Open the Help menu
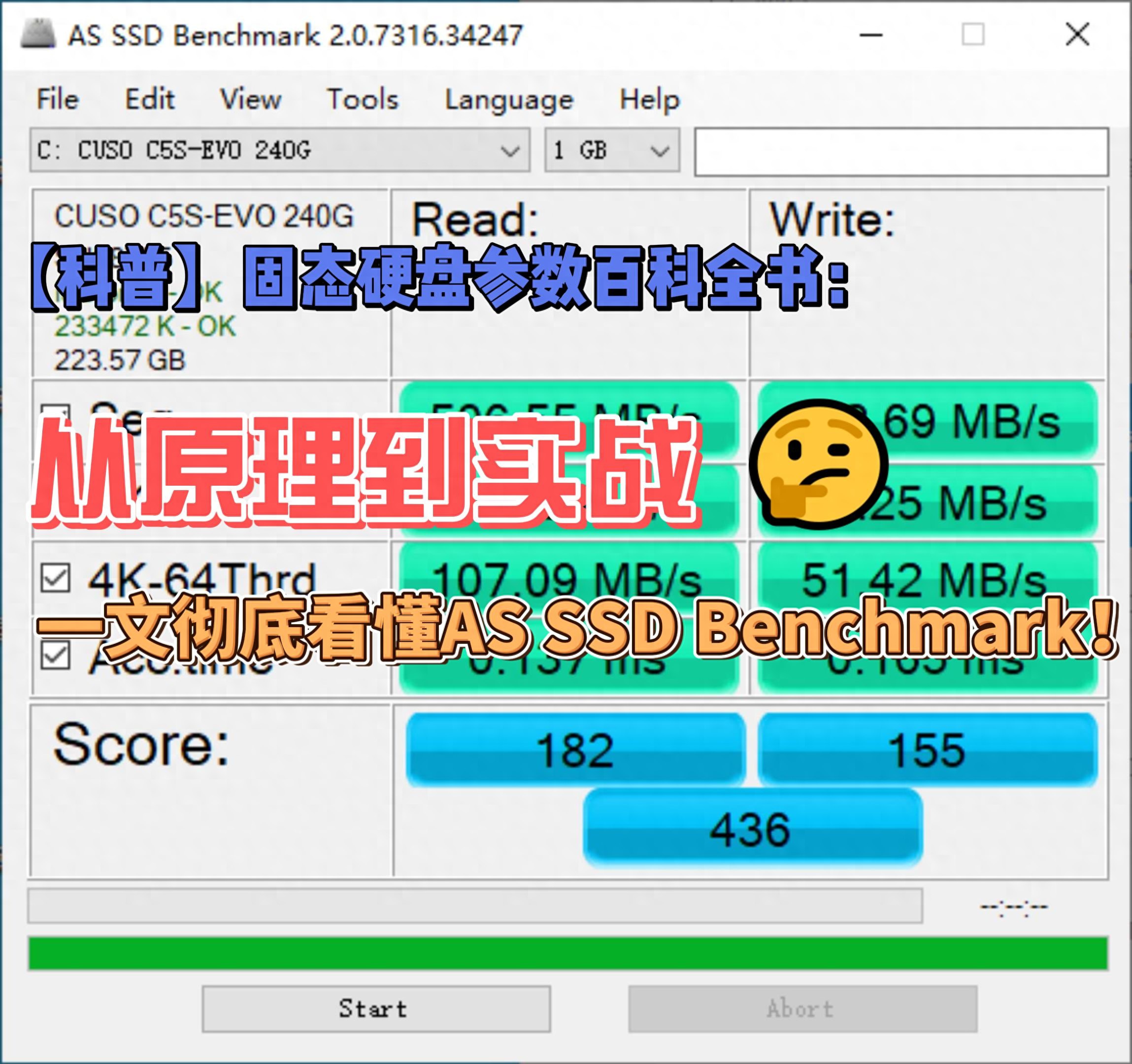Screen dimensions: 1132x1064 [x=649, y=98]
